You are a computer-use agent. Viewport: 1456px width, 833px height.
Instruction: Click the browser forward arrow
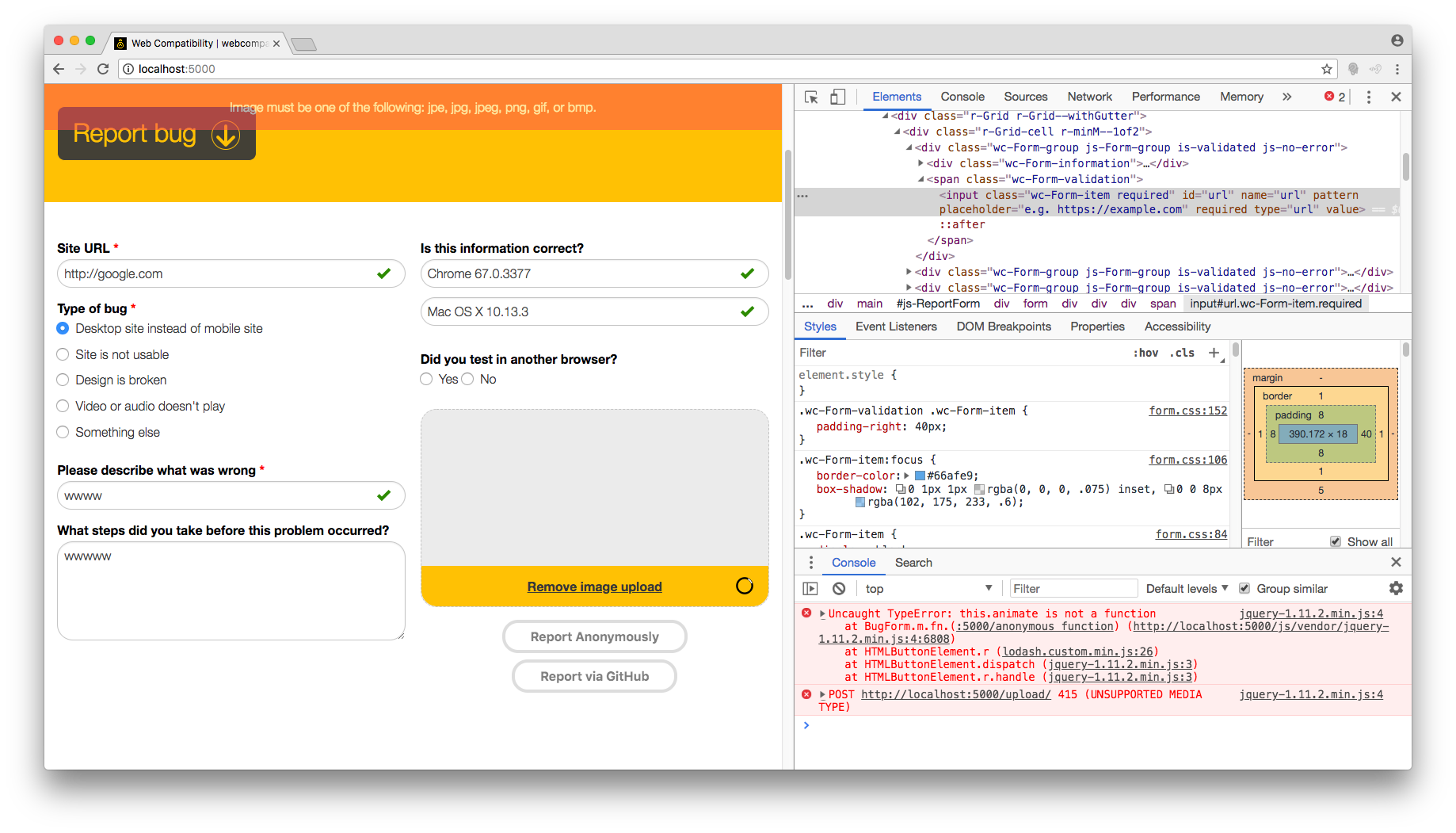[x=81, y=69]
